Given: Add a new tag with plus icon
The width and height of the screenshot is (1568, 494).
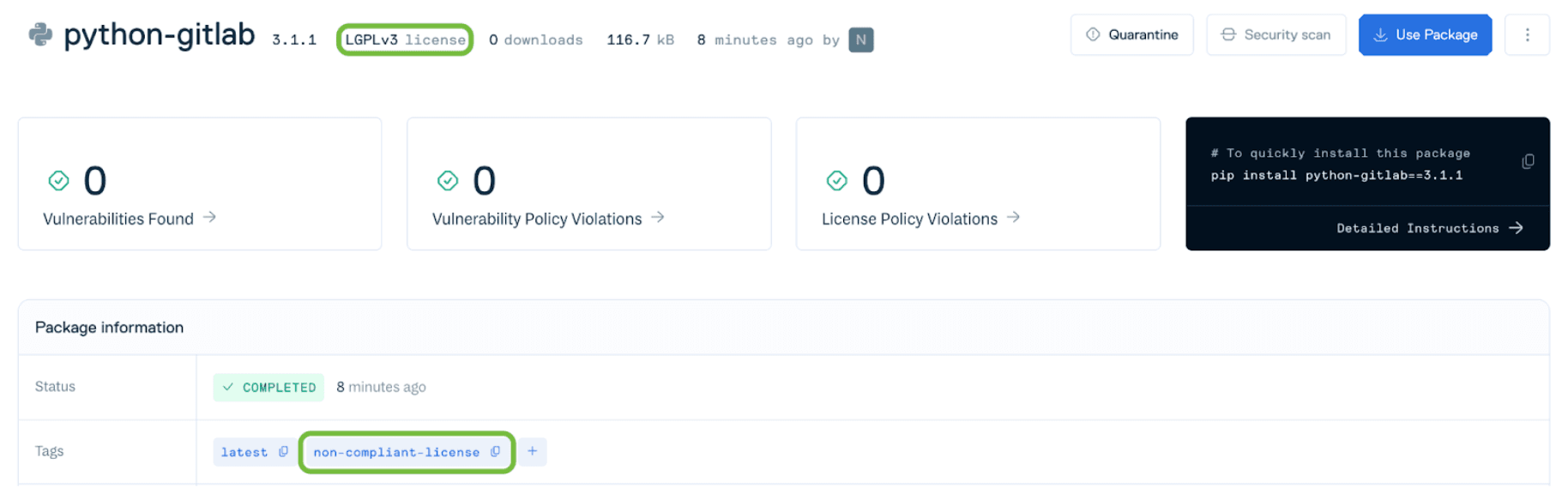Looking at the screenshot, I should click(532, 451).
